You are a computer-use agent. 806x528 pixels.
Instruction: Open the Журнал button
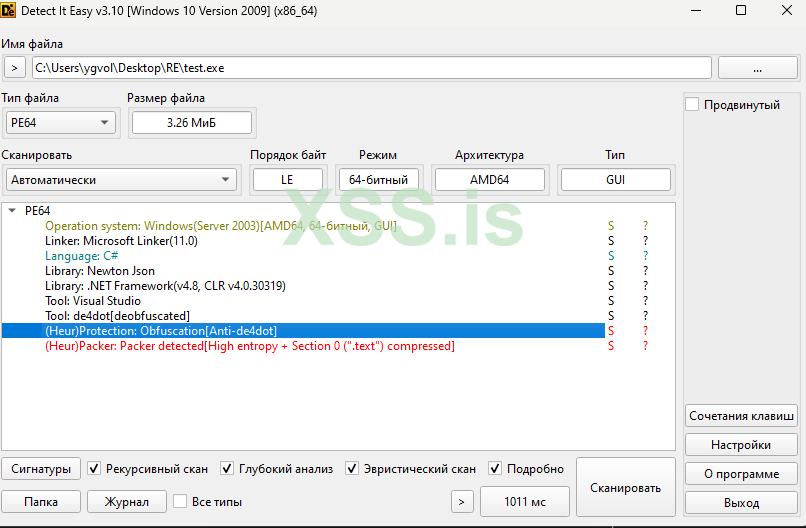127,502
